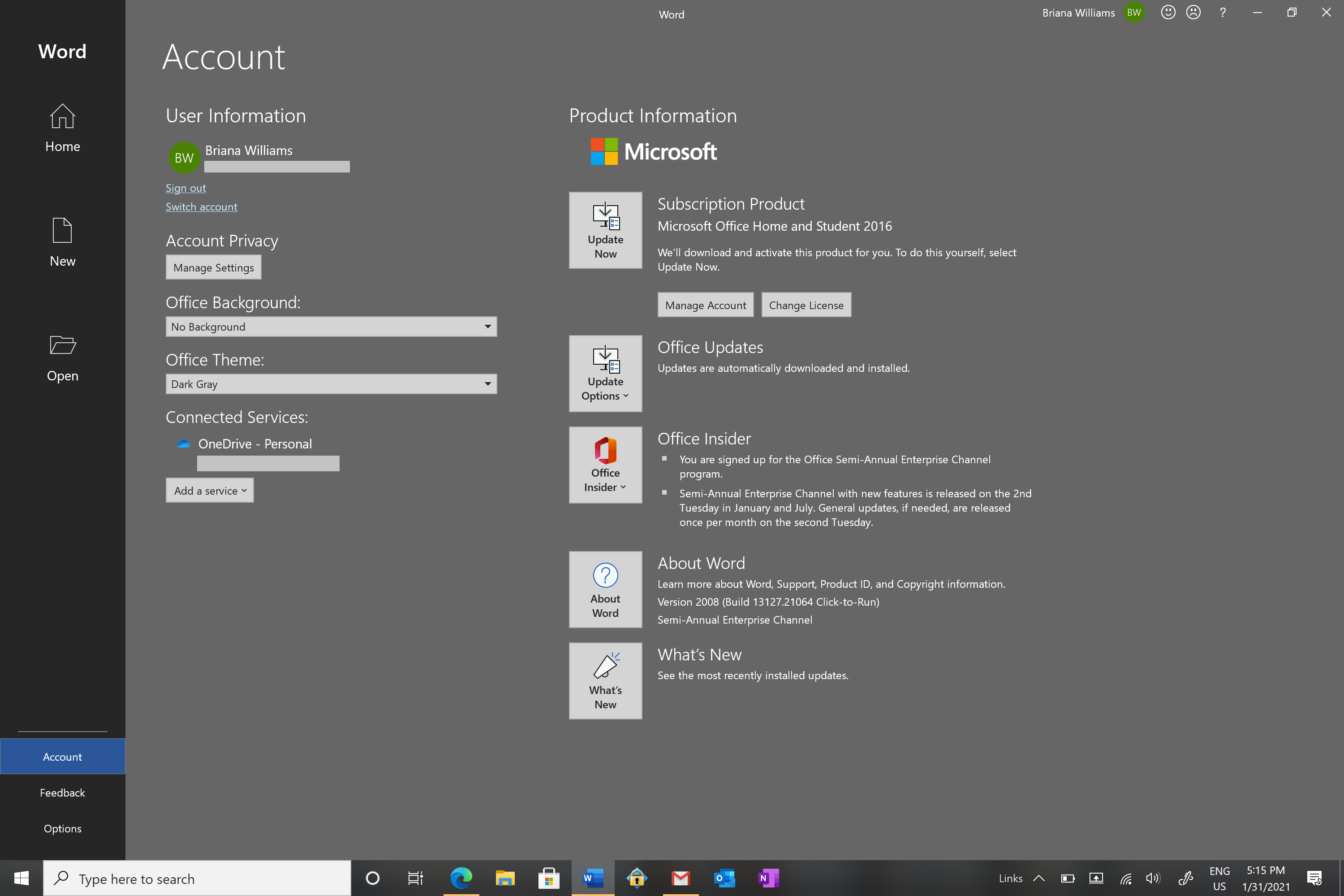Open the About Word info button
Screen dimensions: 1344x896
point(605,589)
